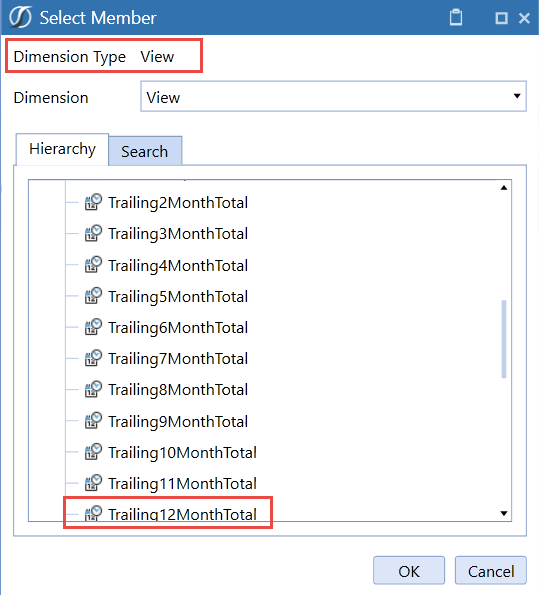Click the scroll up arrow of the hierarchy list
This screenshot has width=539, height=595.
(x=504, y=188)
